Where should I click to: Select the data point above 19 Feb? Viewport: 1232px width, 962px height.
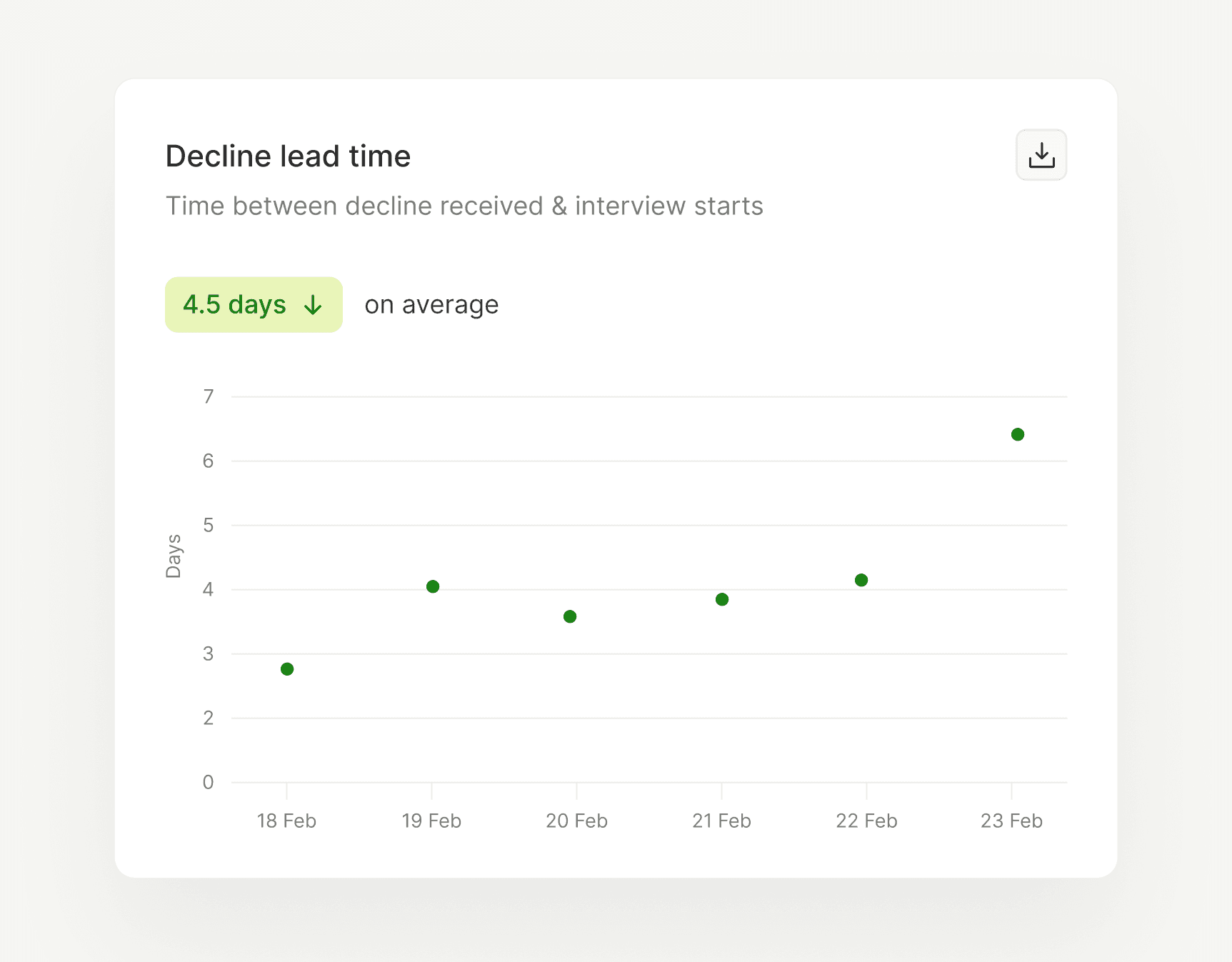click(433, 586)
